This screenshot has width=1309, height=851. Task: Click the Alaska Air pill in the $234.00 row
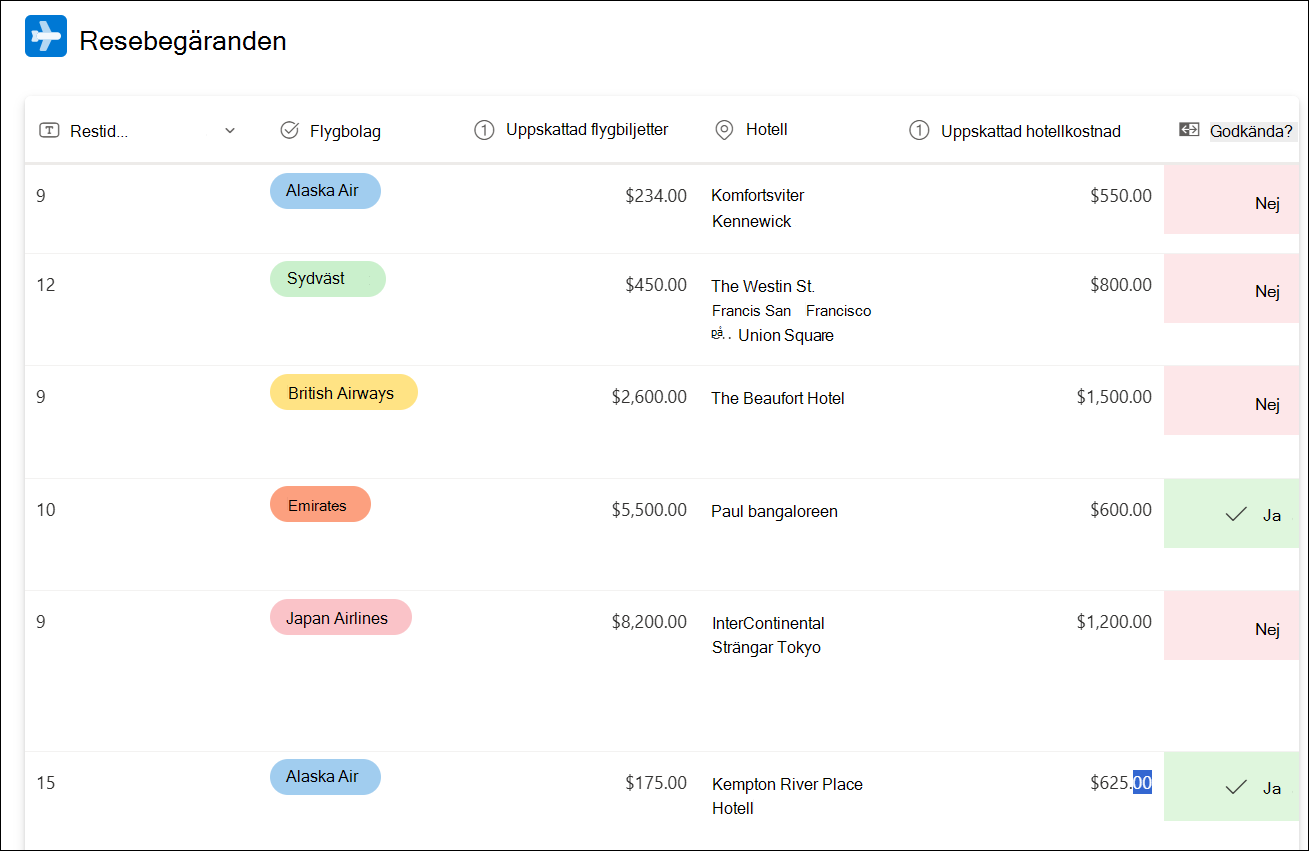pyautogui.click(x=325, y=191)
